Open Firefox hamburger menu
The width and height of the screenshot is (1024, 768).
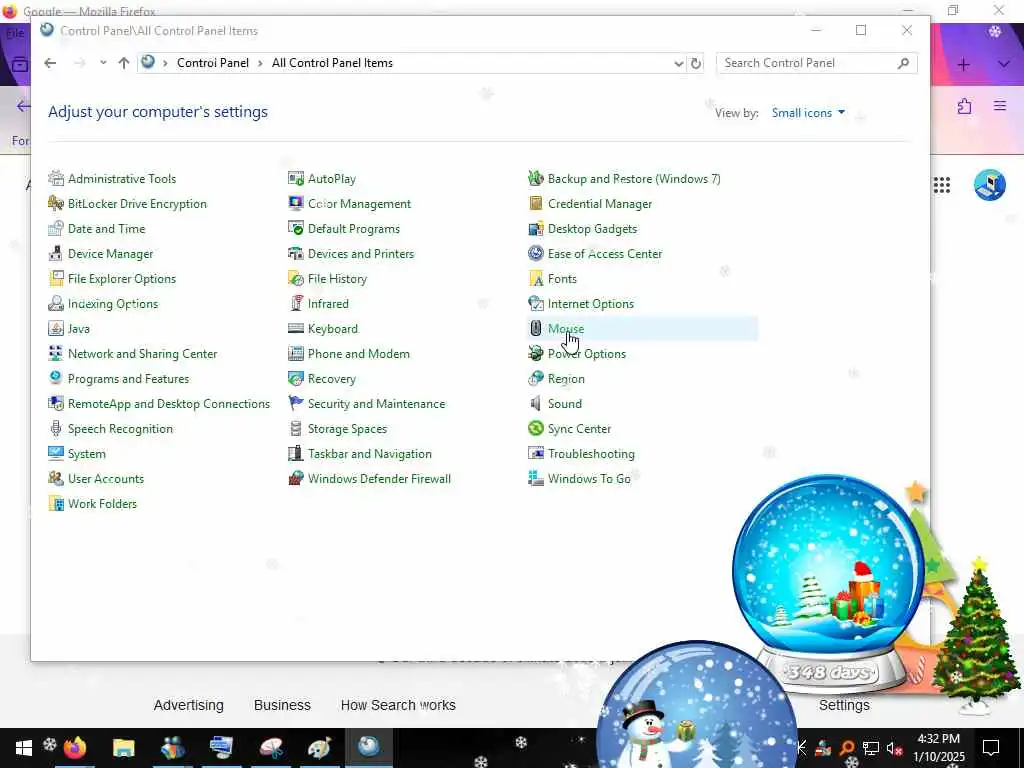(x=1000, y=105)
